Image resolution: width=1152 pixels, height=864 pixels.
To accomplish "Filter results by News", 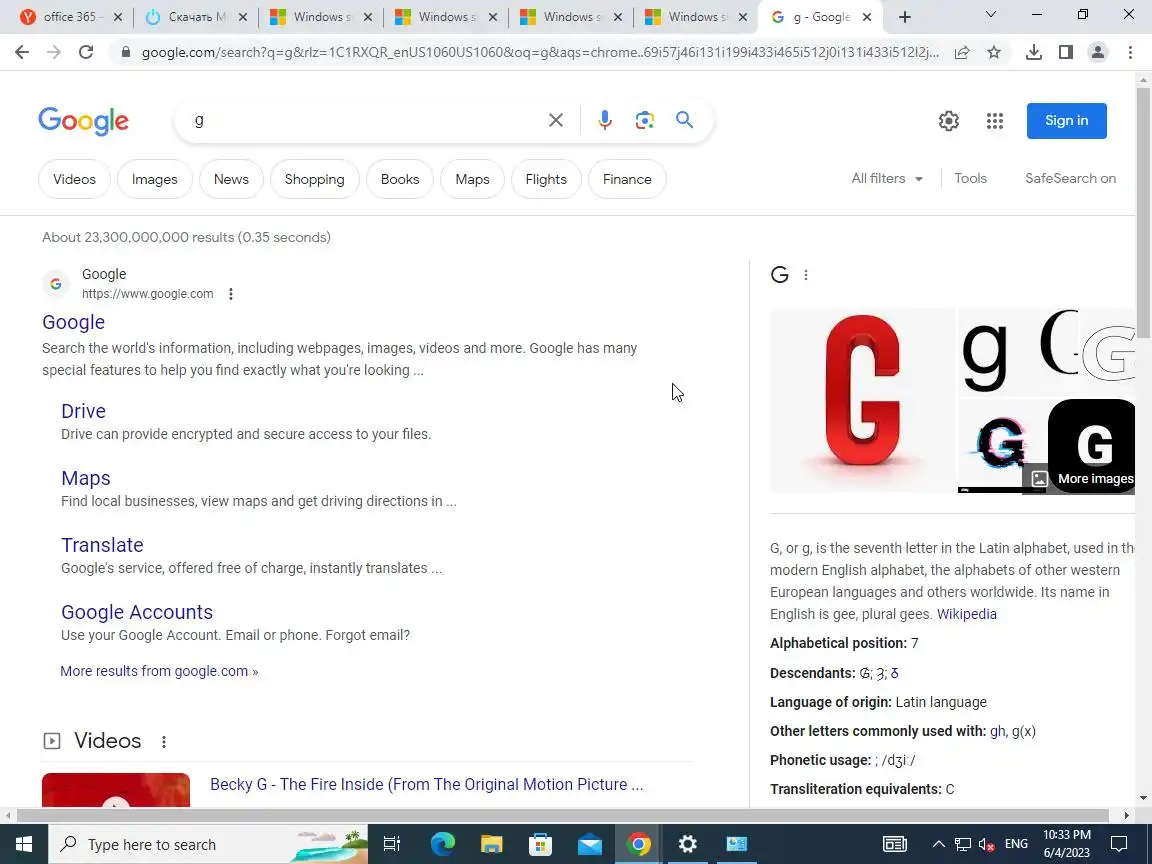I will pyautogui.click(x=231, y=179).
